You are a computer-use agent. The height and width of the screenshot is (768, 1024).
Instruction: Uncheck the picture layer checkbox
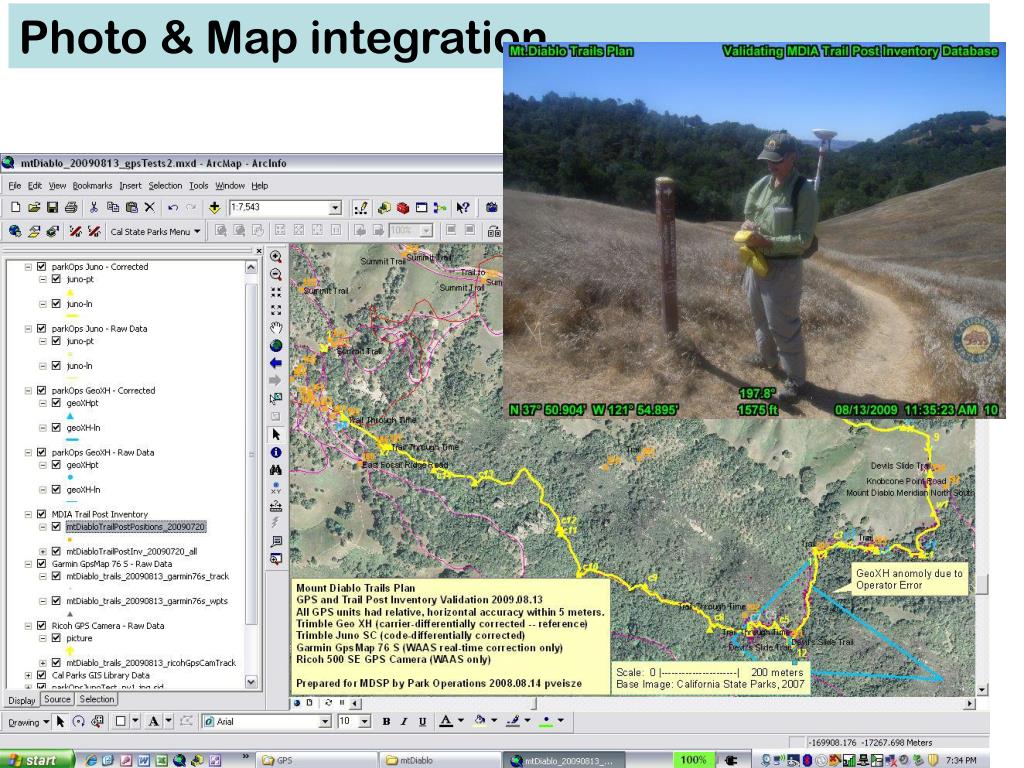click(56, 638)
